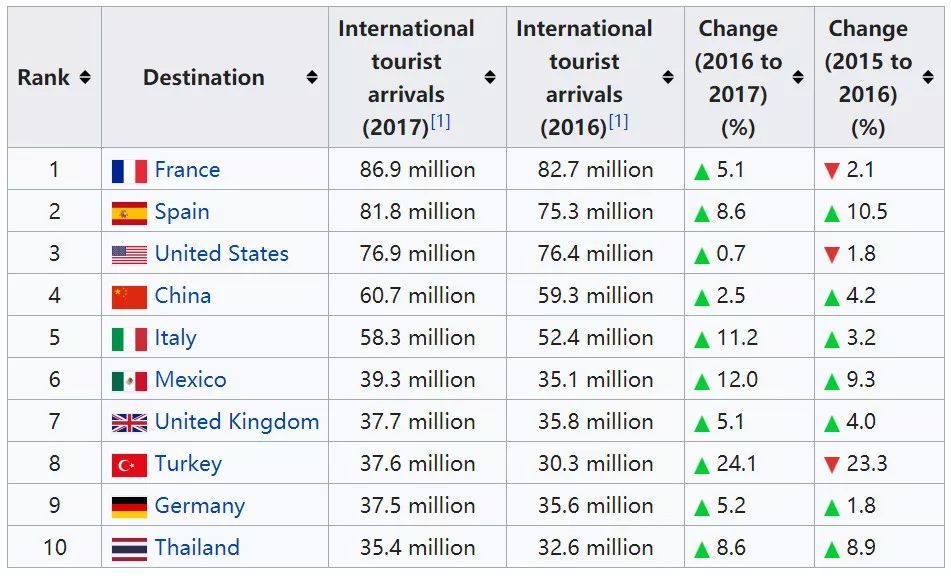Open citation [1] in the 2016 arrivals header
The width and height of the screenshot is (951, 576).
point(618,122)
